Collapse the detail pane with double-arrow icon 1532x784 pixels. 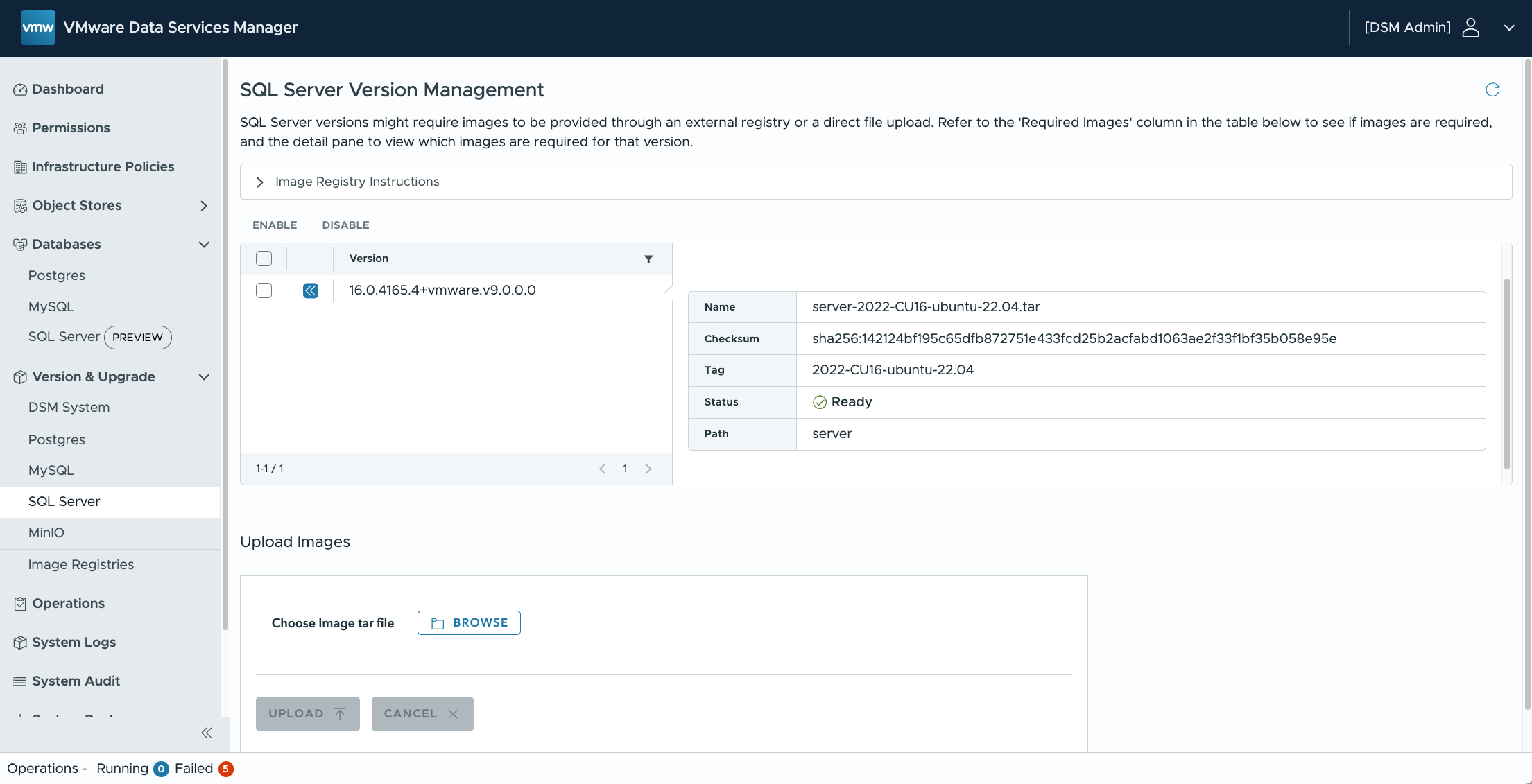pyautogui.click(x=311, y=290)
